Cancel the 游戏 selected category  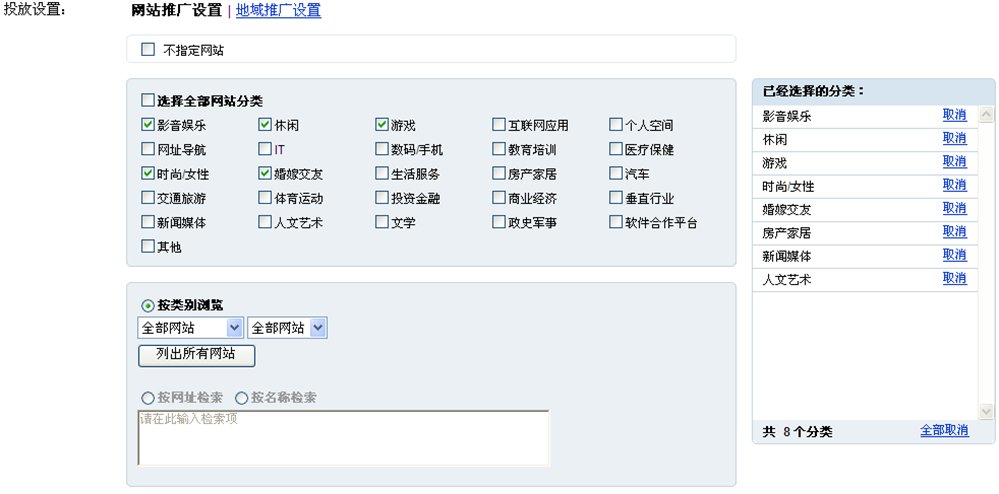click(x=954, y=162)
